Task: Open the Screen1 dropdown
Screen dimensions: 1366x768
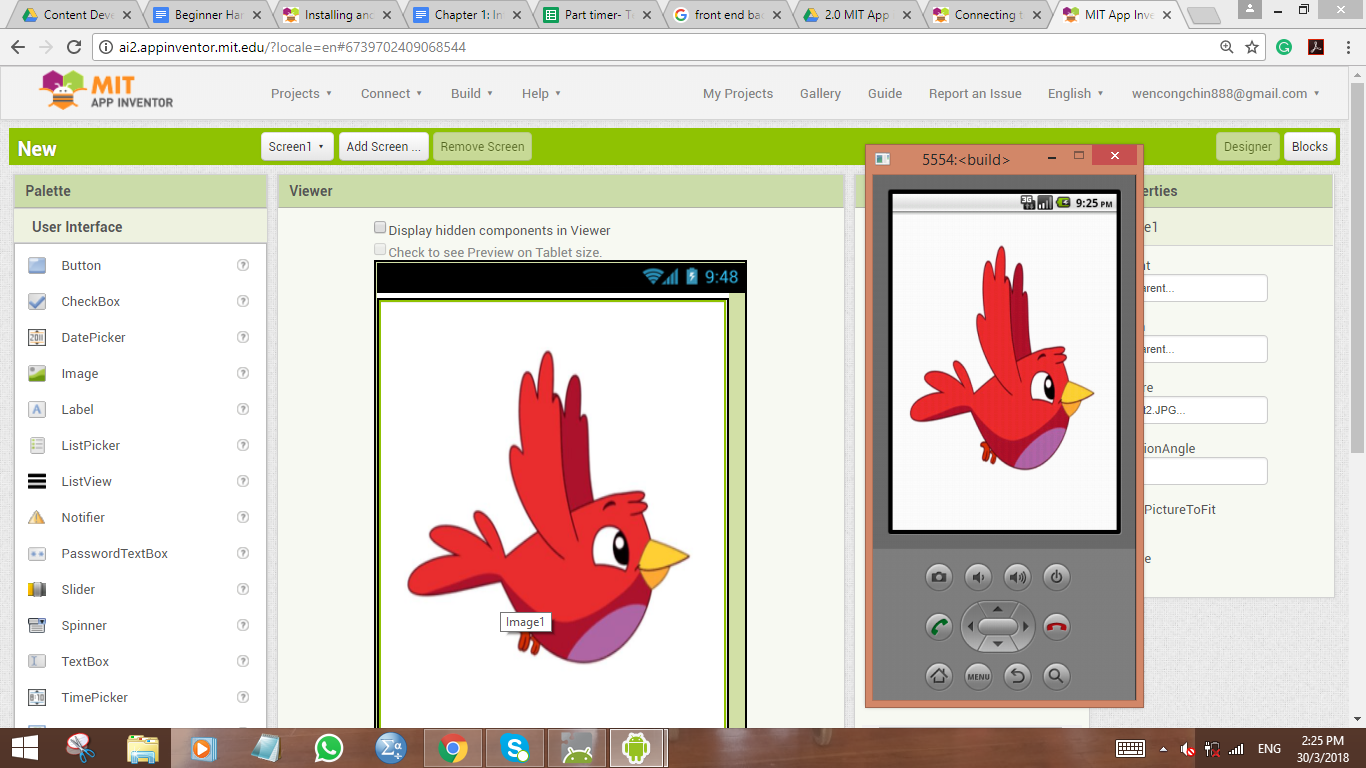Action: (x=296, y=147)
